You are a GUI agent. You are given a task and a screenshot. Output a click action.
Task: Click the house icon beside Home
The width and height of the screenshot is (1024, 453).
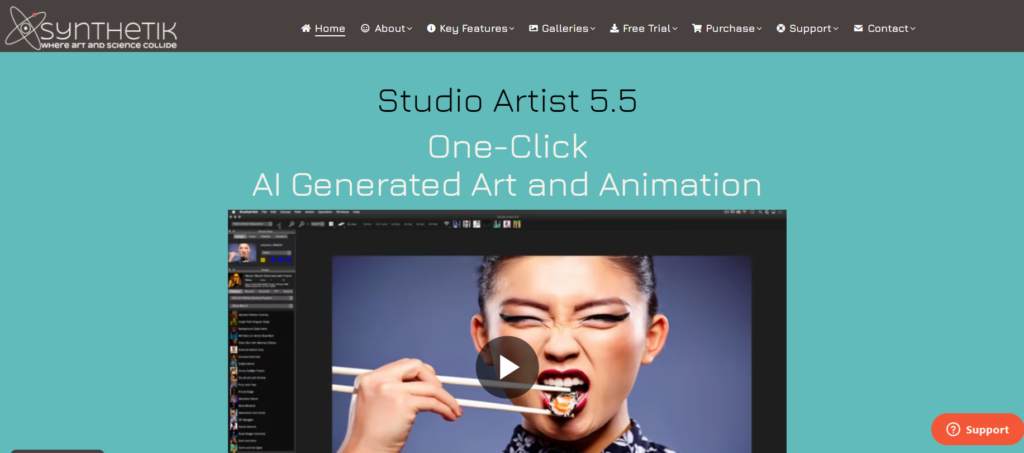(306, 28)
